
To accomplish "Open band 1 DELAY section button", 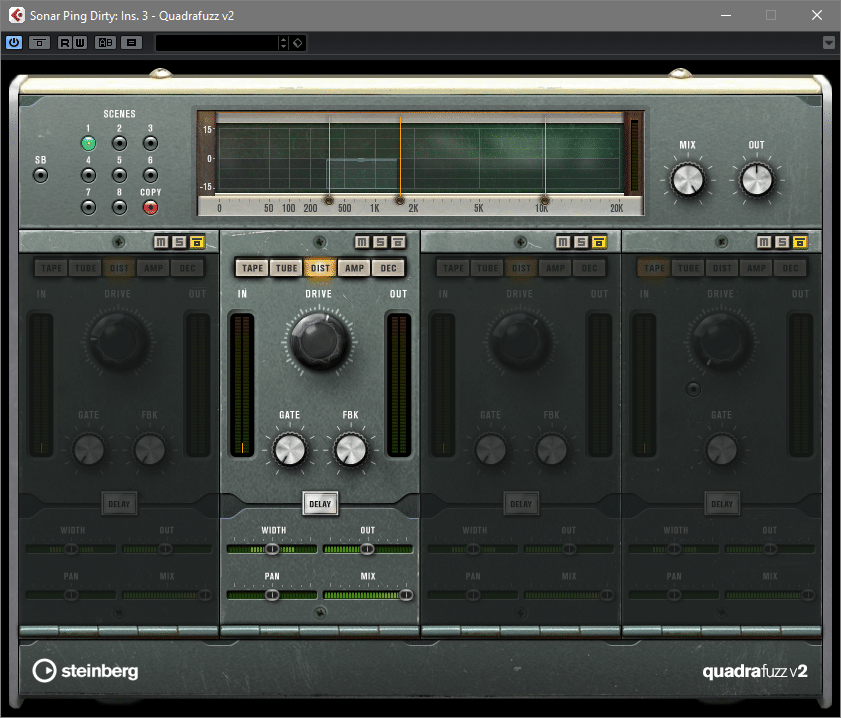I will click(119, 504).
